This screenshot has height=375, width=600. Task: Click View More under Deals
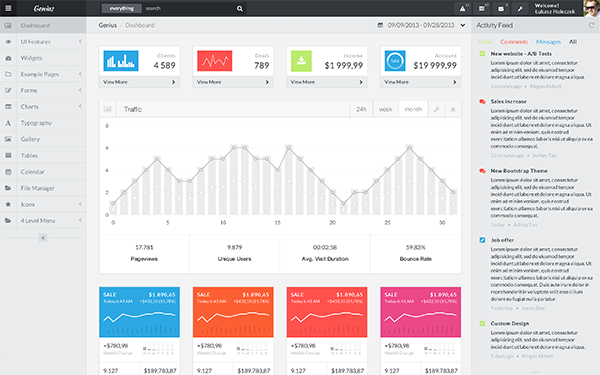(x=233, y=82)
